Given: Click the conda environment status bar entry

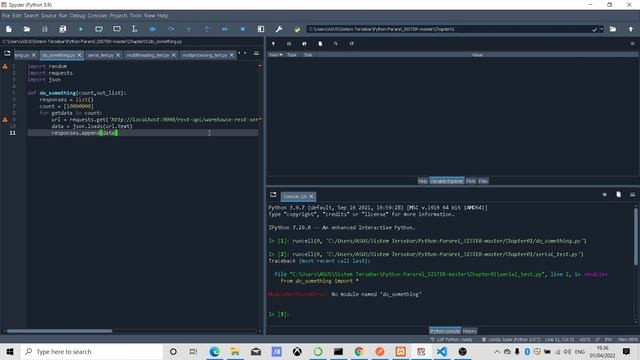Looking at the screenshot, I should [x=511, y=339].
